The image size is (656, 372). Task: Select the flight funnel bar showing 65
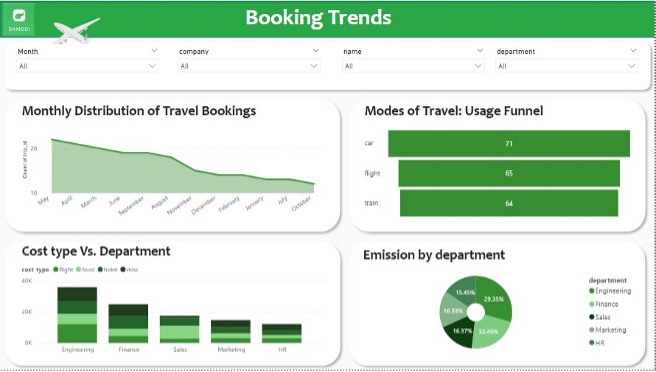pyautogui.click(x=509, y=173)
